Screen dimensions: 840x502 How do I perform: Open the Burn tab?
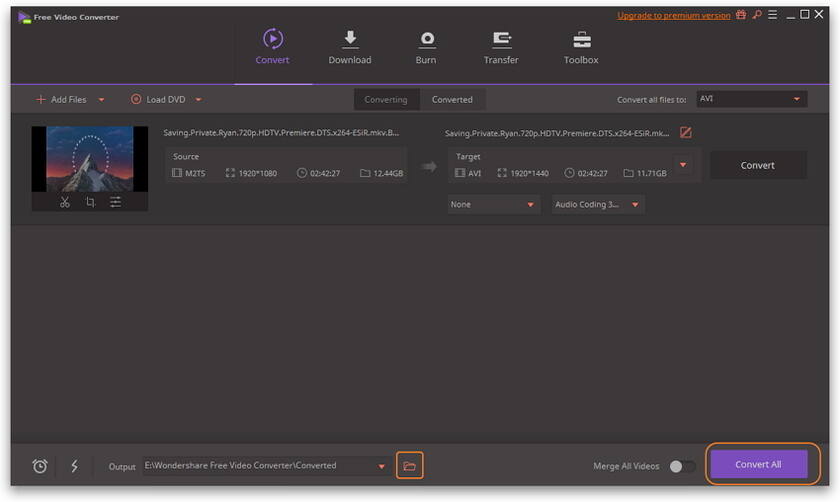click(x=426, y=47)
